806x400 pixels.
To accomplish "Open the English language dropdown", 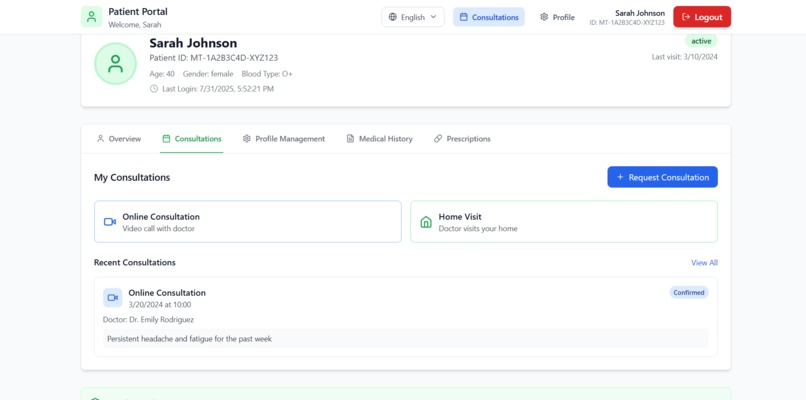I will click(x=413, y=17).
